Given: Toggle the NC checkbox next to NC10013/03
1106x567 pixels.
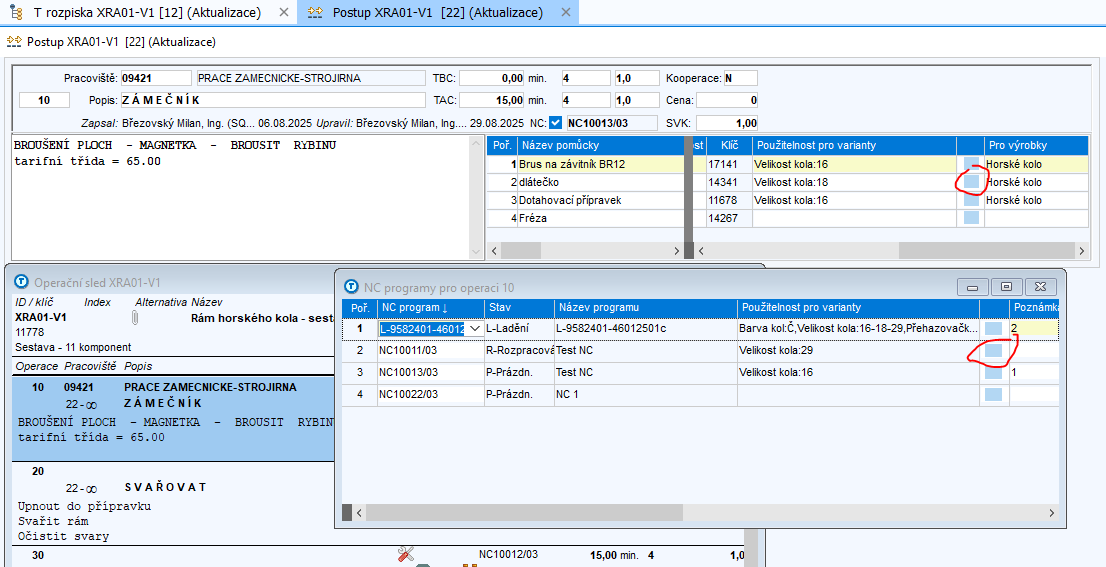Looking at the screenshot, I should 556,123.
